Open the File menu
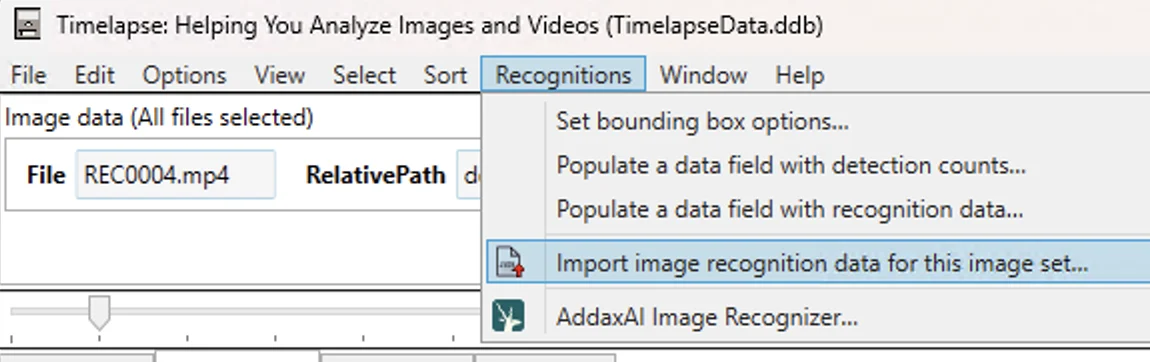The width and height of the screenshot is (1150, 362). pos(29,75)
